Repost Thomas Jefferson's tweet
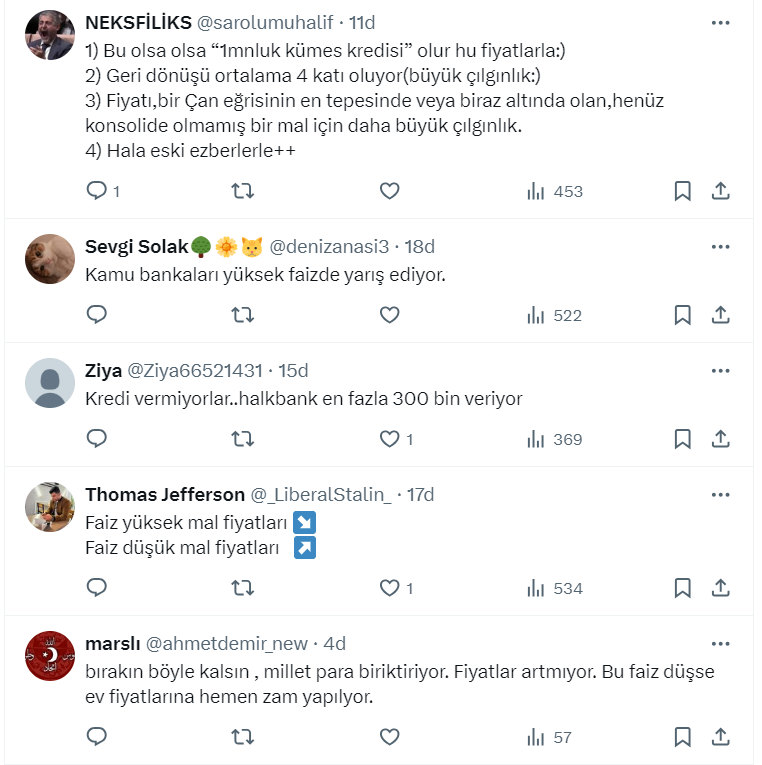This screenshot has width=762, height=765. pyautogui.click(x=242, y=588)
